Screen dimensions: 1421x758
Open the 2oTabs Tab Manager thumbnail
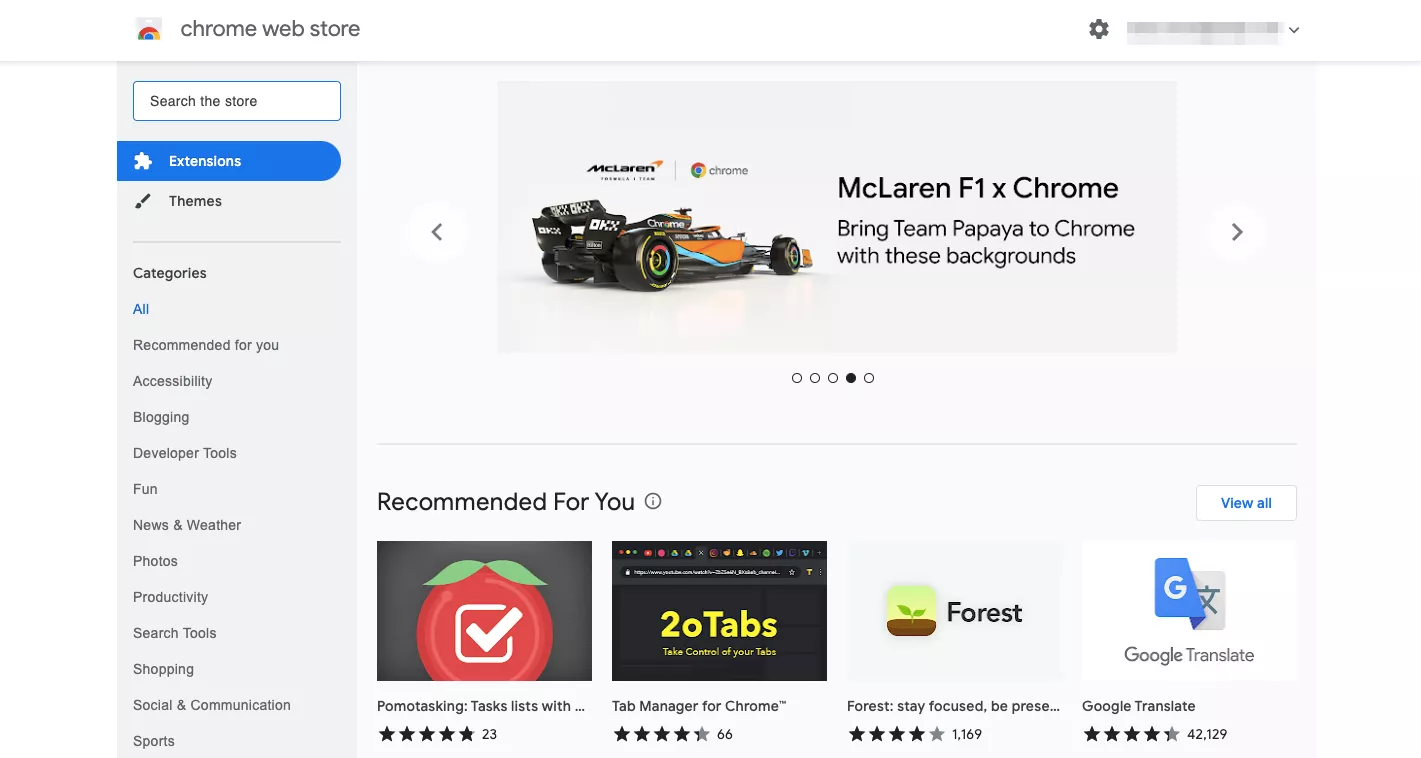(719, 611)
